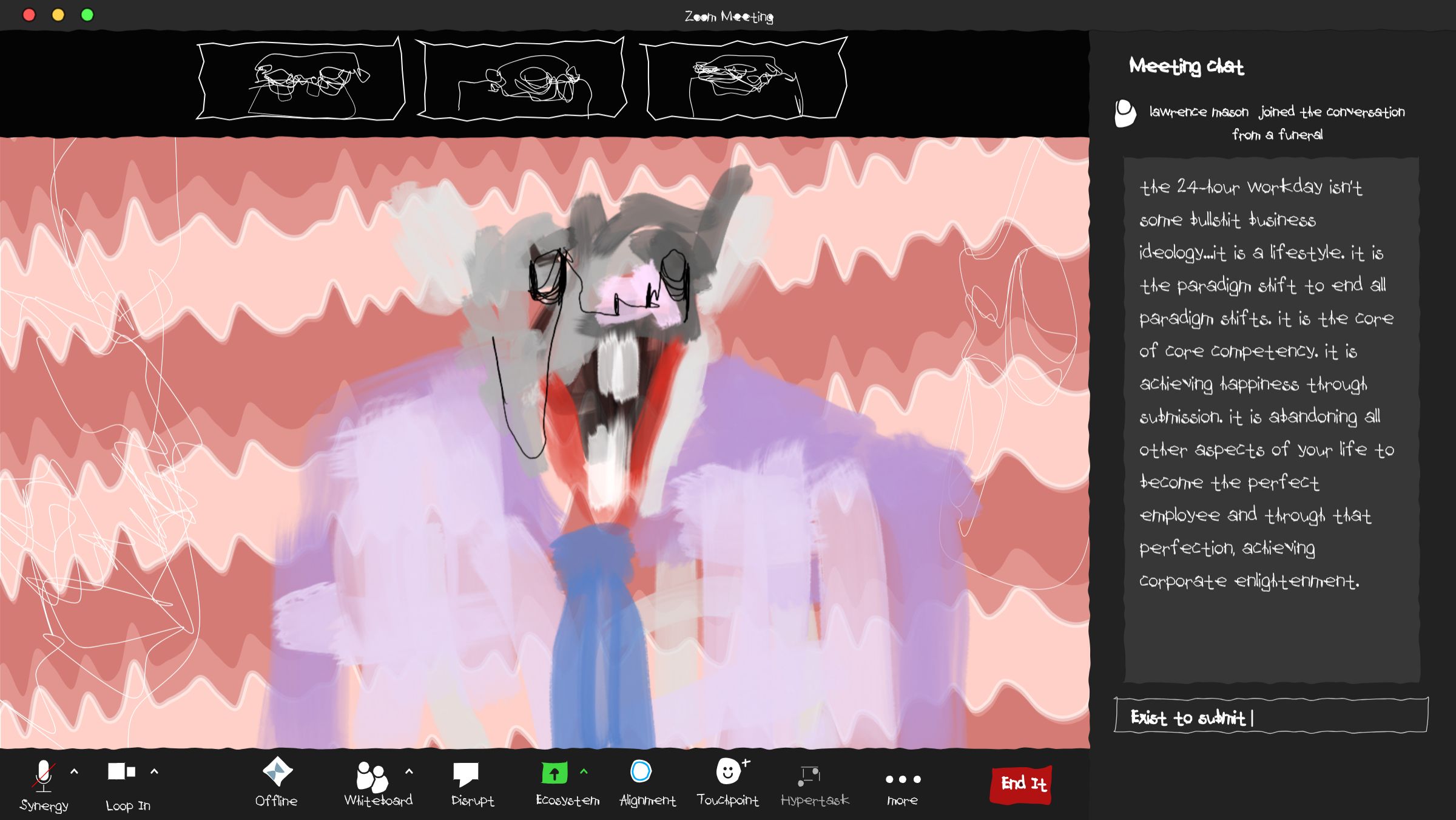Click lawrence mason's avatar in the chat

[1125, 113]
